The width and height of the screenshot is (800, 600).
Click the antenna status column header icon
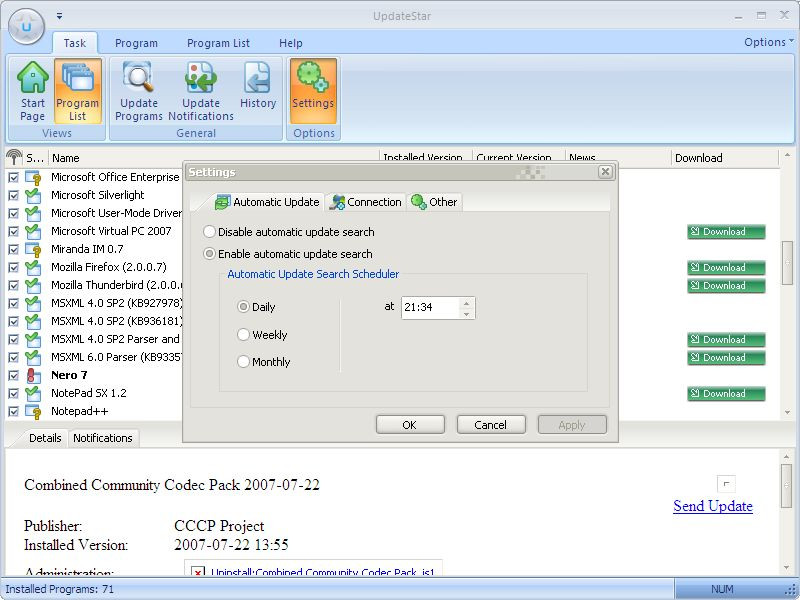tap(14, 157)
